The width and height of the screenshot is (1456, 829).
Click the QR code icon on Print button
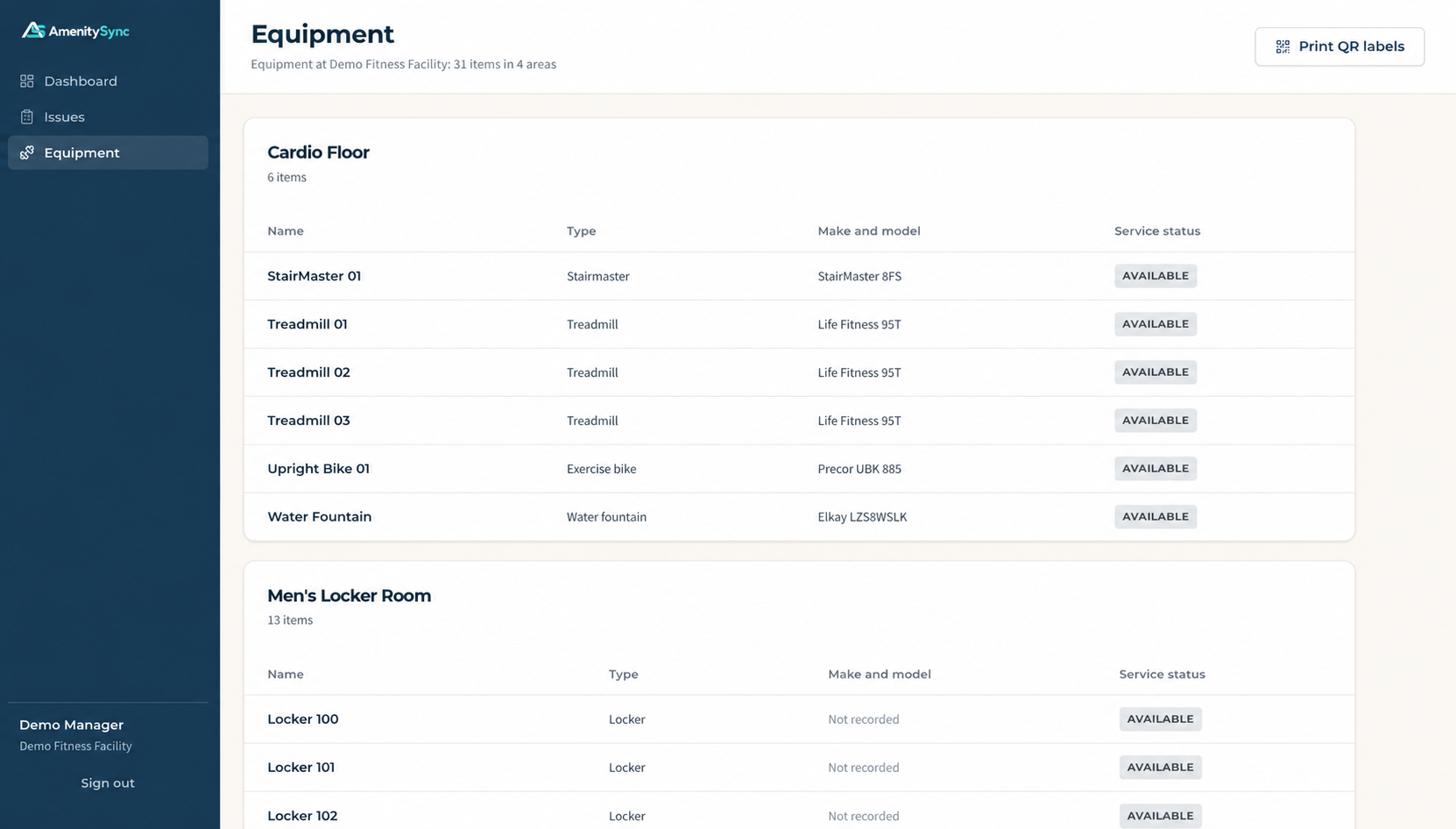(1283, 46)
